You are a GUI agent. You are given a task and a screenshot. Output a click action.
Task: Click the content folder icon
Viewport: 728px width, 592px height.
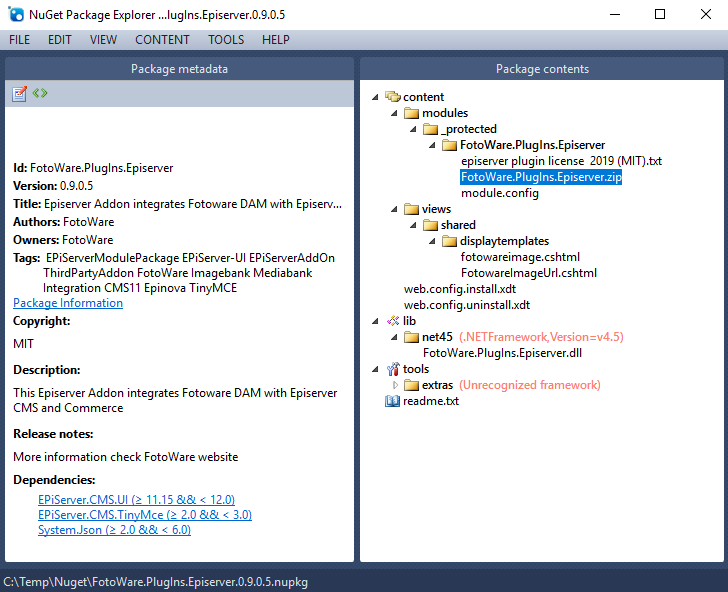pos(393,97)
